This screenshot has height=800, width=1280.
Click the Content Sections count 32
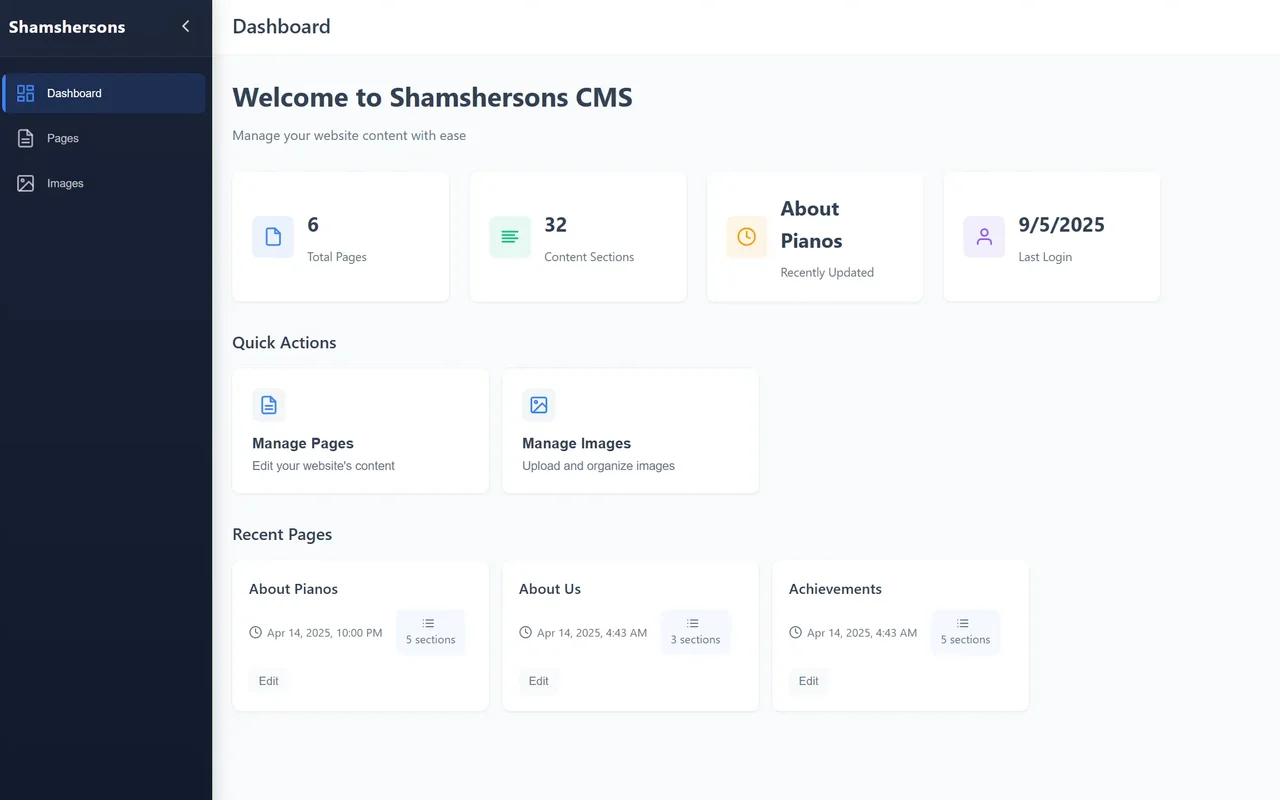pyautogui.click(x=556, y=225)
